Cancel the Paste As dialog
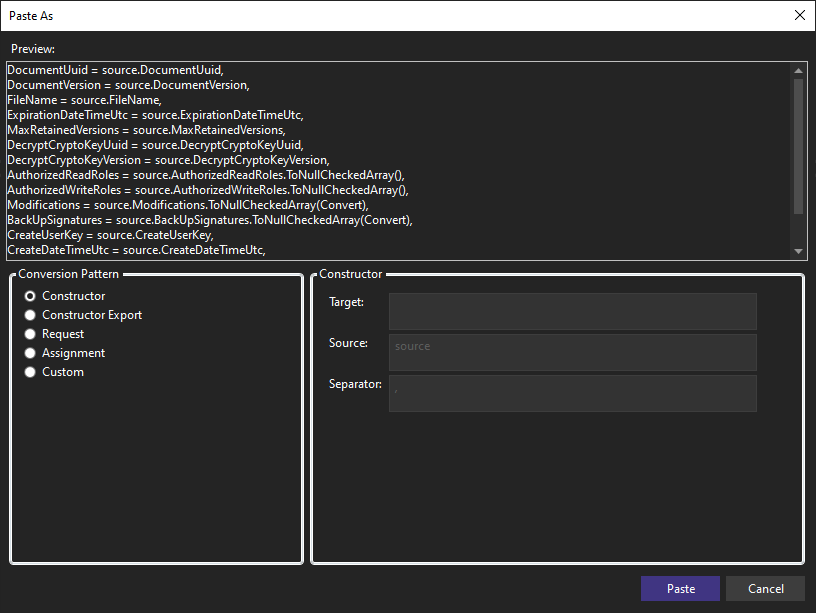 [765, 589]
